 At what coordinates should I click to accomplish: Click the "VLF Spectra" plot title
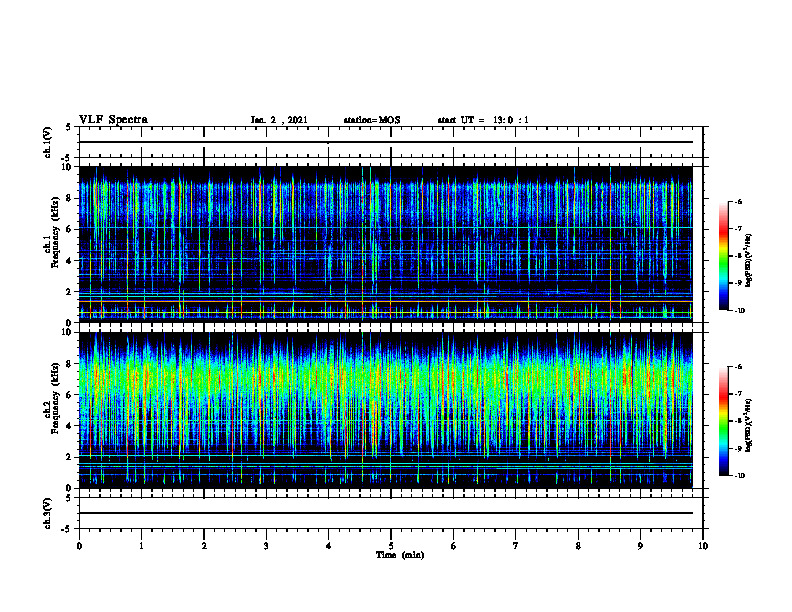tap(113, 120)
